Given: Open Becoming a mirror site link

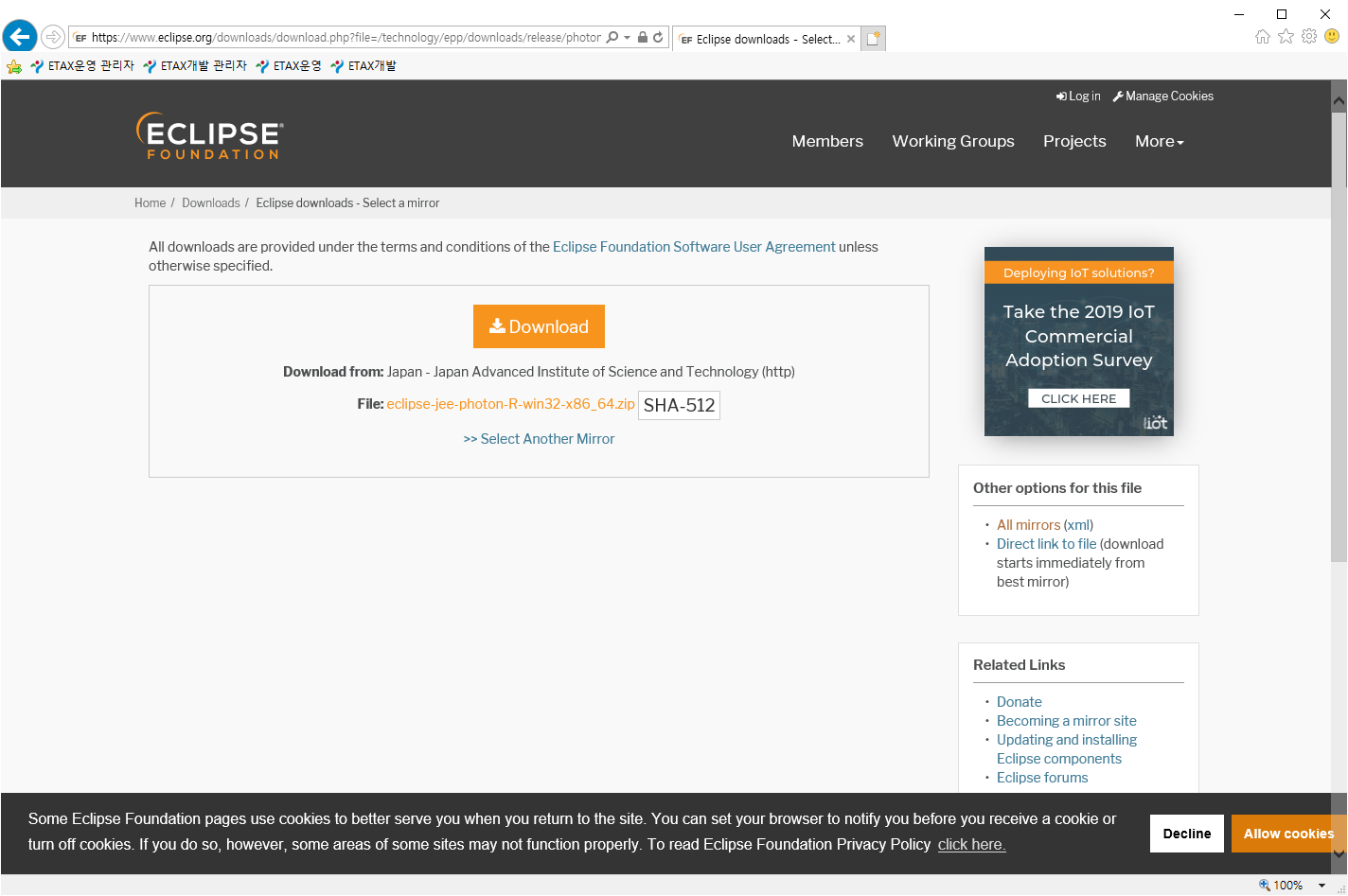Looking at the screenshot, I should pos(1066,721).
